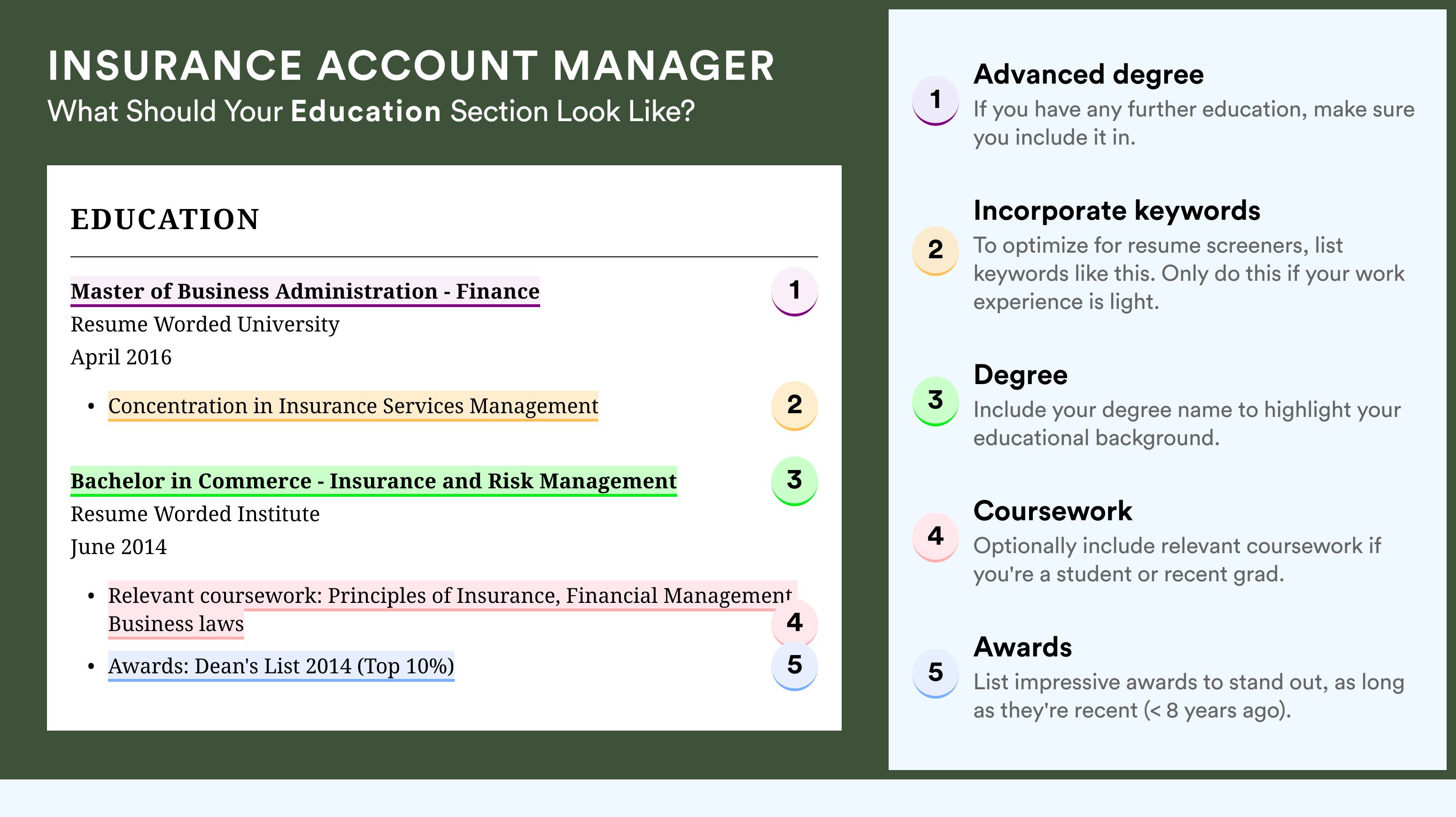The height and width of the screenshot is (817, 1456).
Task: Click the Awards: Dean's List 2014 line
Action: [281, 667]
